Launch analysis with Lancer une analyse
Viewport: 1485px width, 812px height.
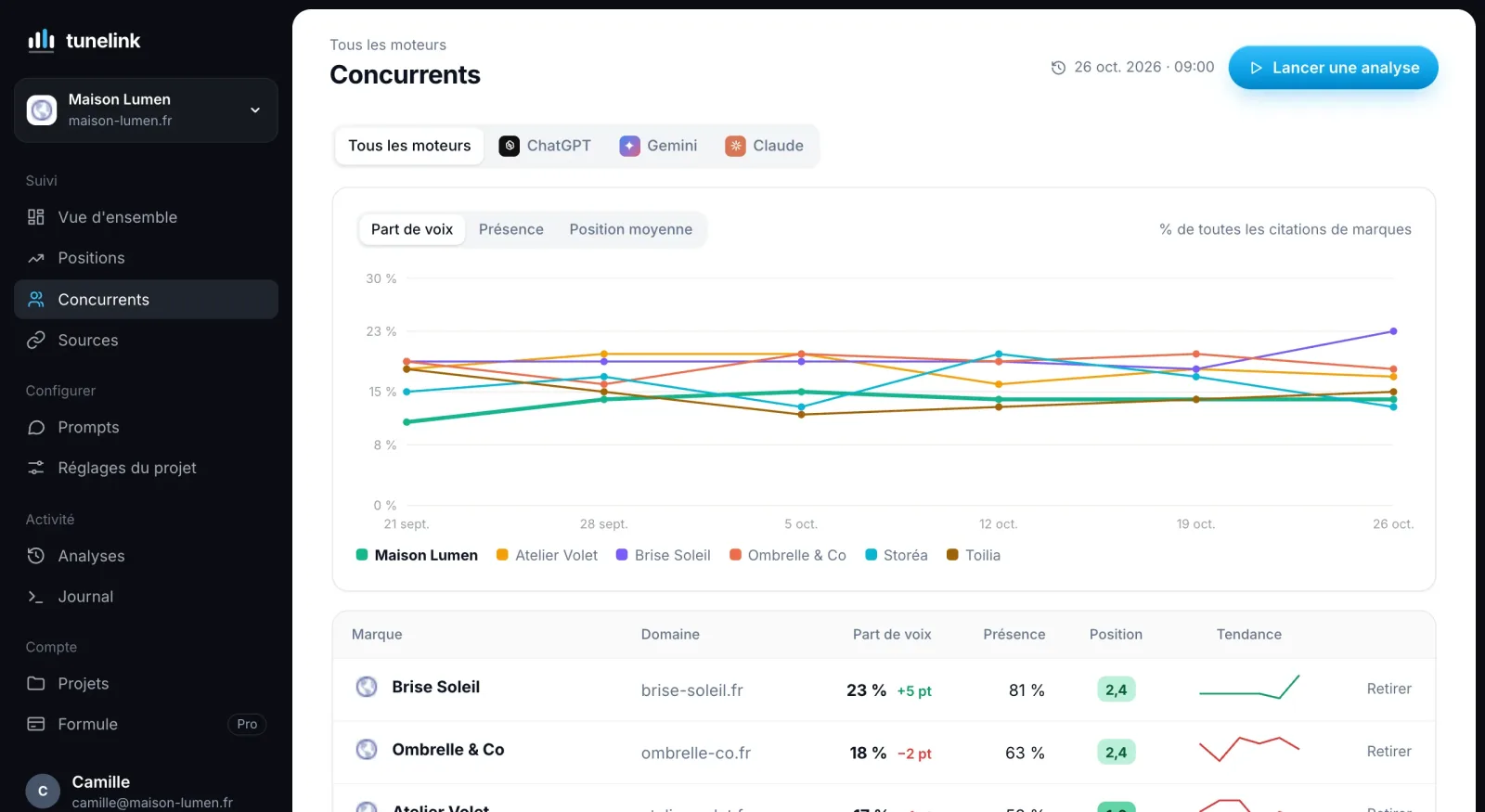point(1334,68)
